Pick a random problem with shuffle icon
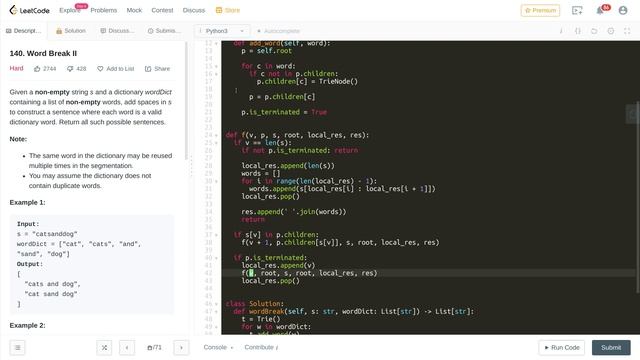Viewport: 640px width, 360px height. point(104,348)
